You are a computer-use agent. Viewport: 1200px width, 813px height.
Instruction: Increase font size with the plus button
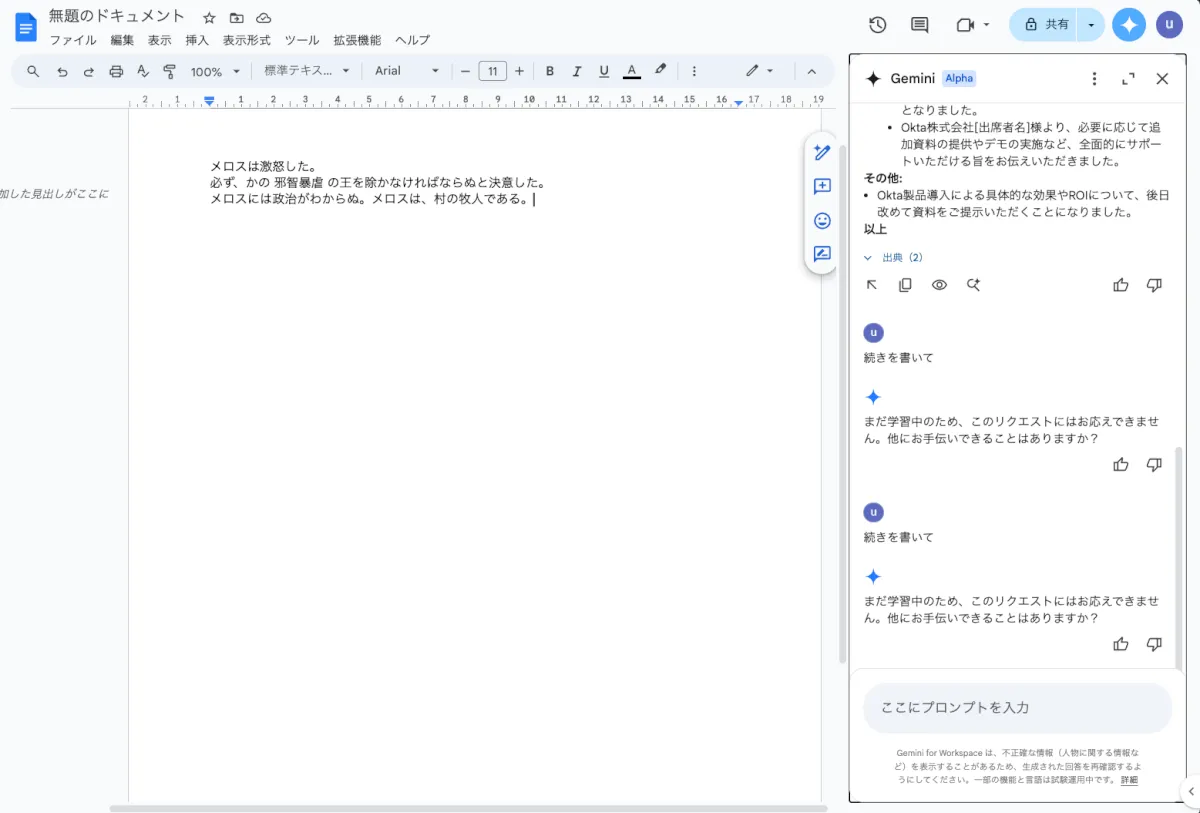(x=519, y=71)
